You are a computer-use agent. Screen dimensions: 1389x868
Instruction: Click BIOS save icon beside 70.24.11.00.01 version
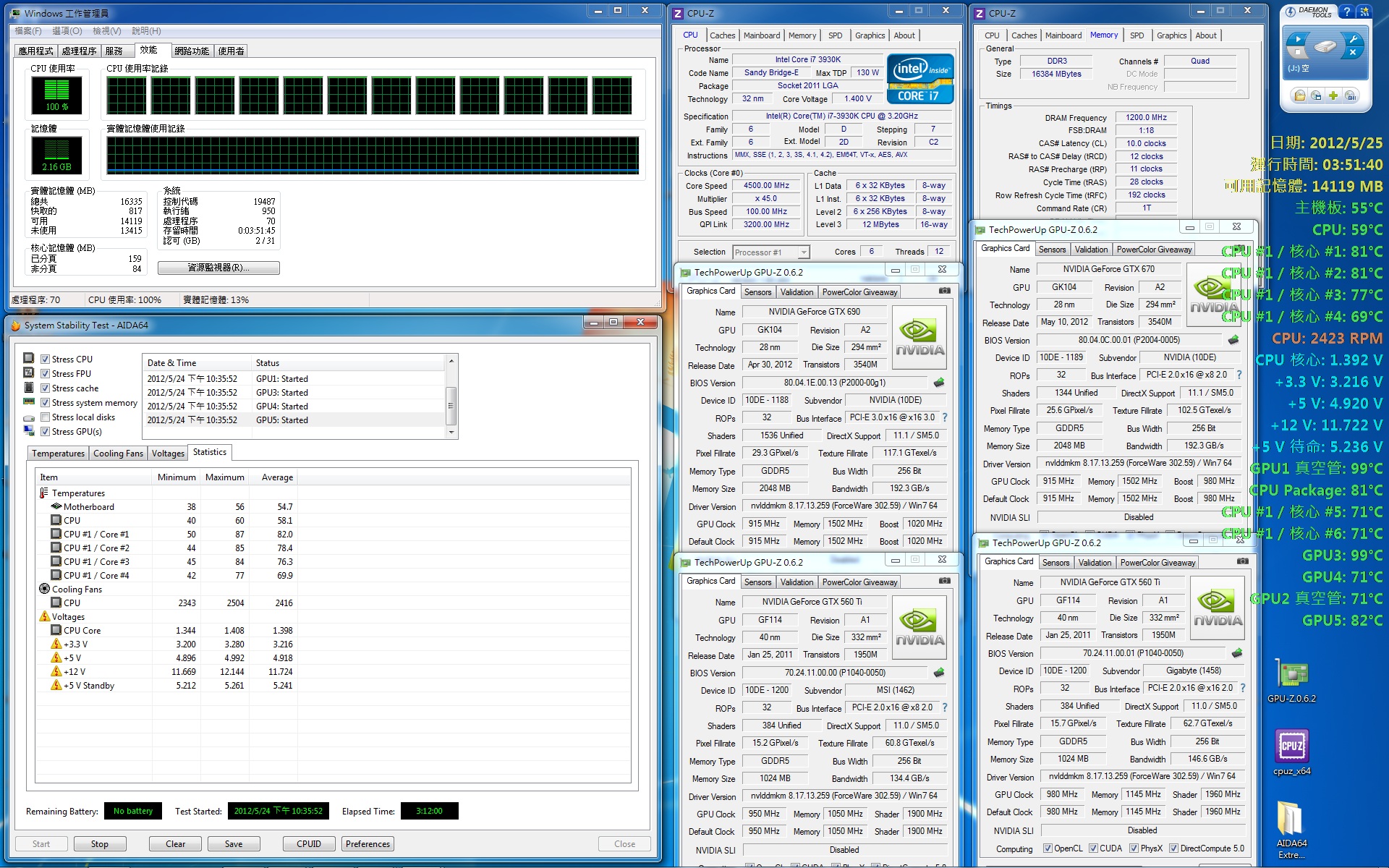[1237, 653]
